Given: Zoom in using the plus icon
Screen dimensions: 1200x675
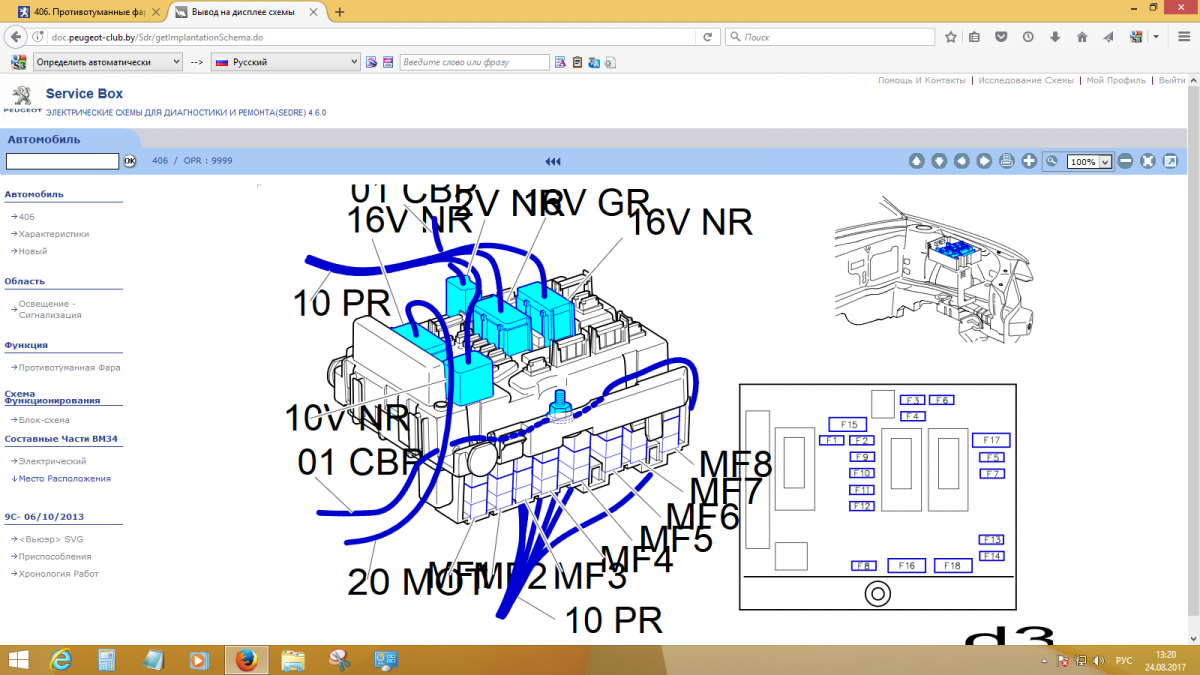Looking at the screenshot, I should coord(1028,161).
